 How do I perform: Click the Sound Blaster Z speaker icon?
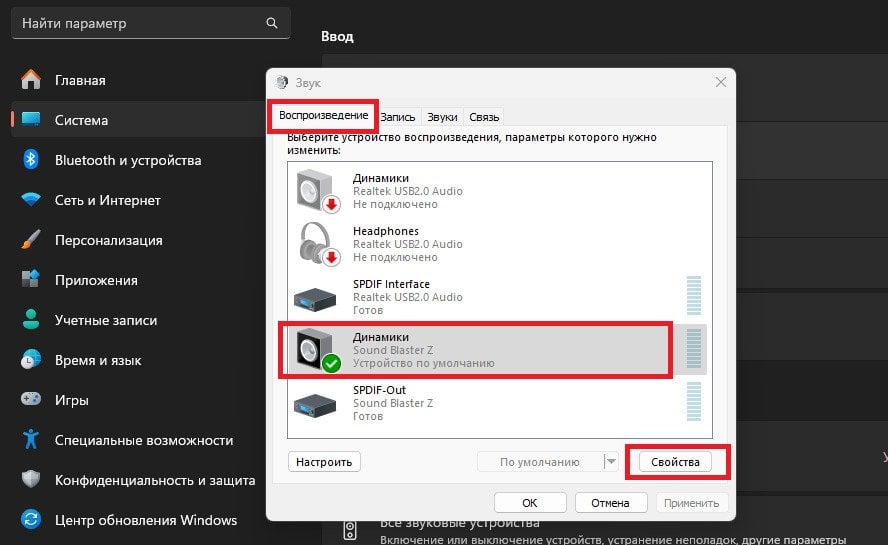coord(318,350)
